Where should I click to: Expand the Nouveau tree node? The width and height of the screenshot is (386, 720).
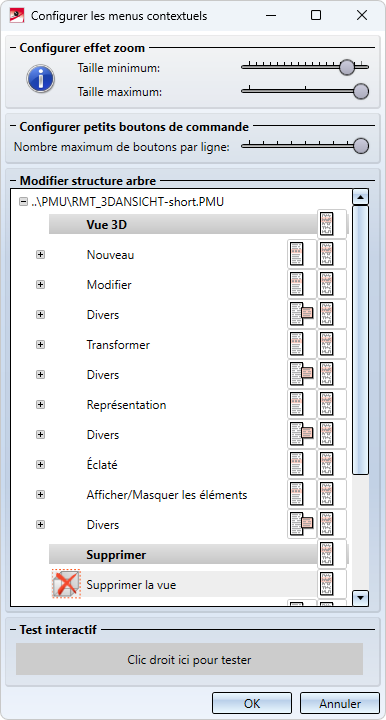40,255
